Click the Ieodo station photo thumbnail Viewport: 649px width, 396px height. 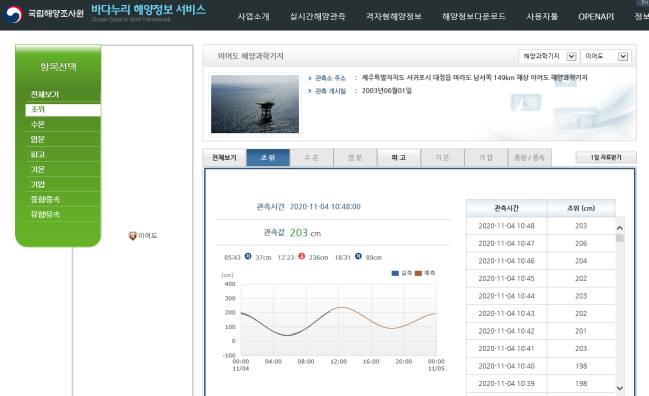(255, 104)
